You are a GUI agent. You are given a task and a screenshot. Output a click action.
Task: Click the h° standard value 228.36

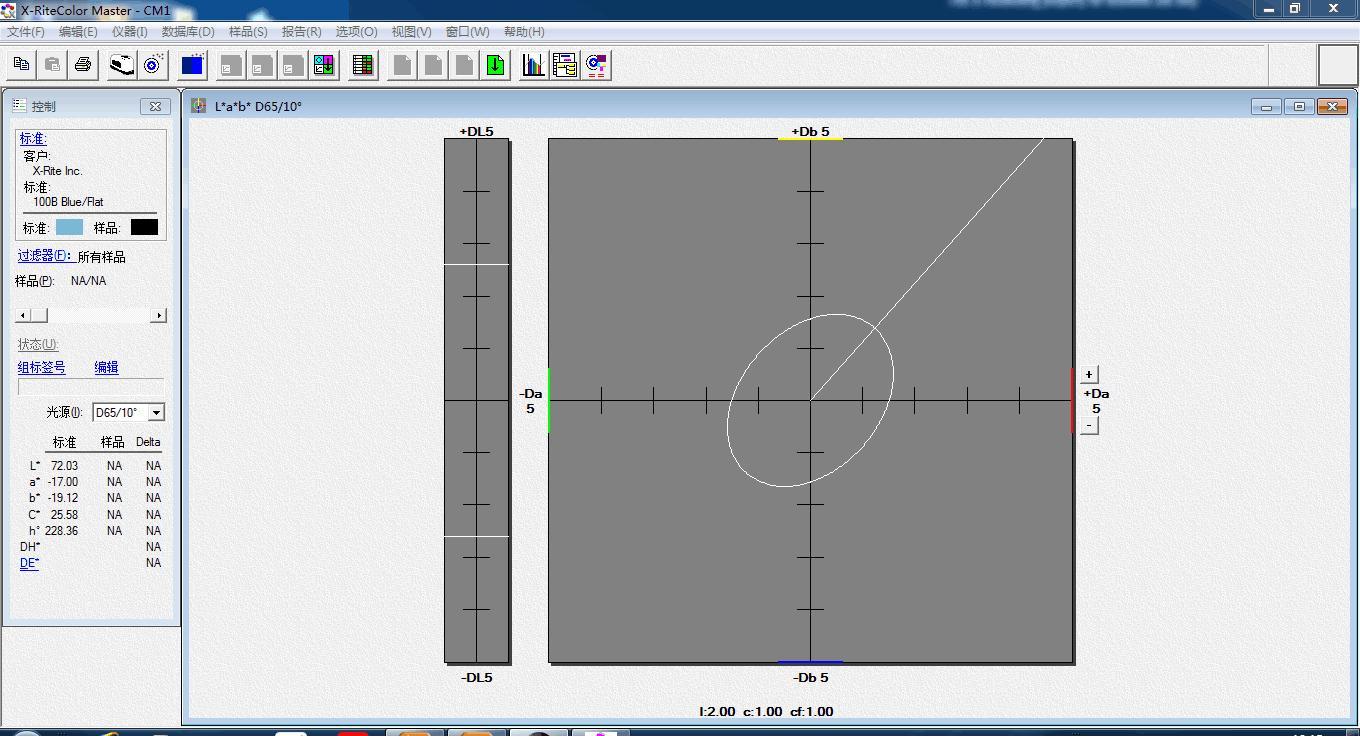click(x=61, y=531)
